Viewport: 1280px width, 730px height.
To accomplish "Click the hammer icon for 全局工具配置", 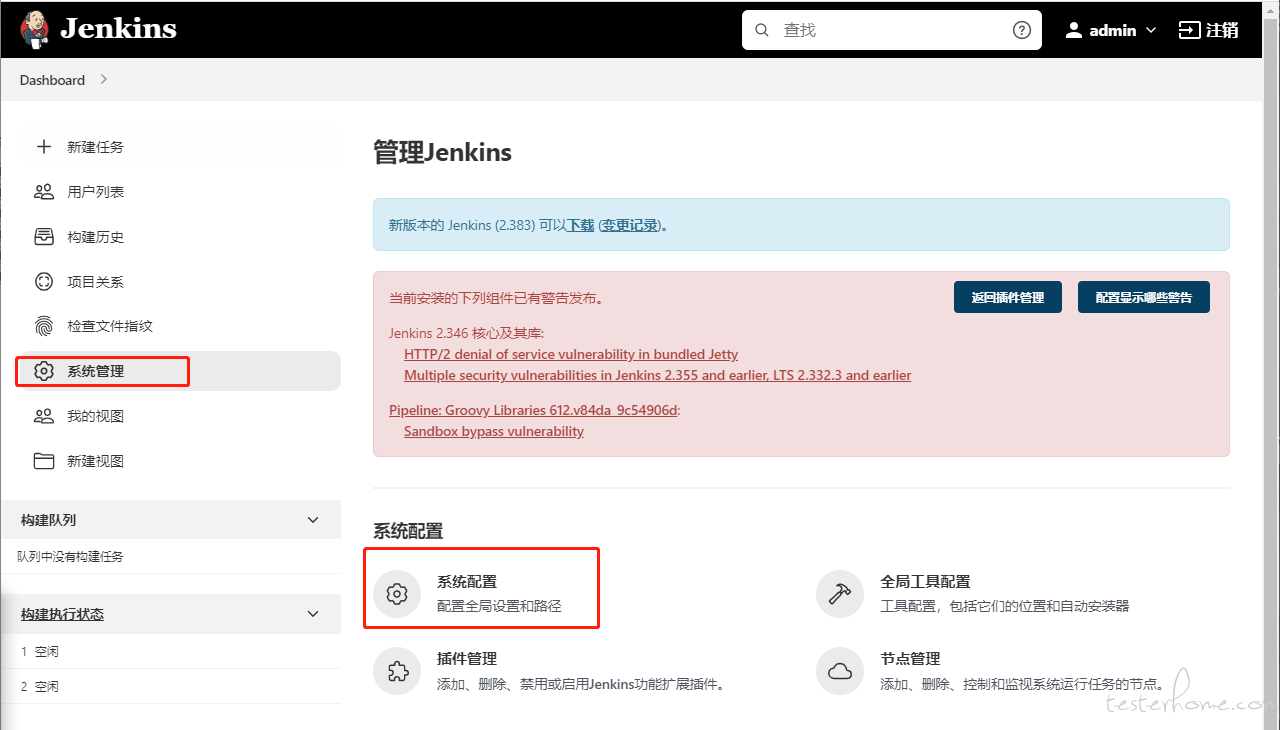I will (840, 594).
